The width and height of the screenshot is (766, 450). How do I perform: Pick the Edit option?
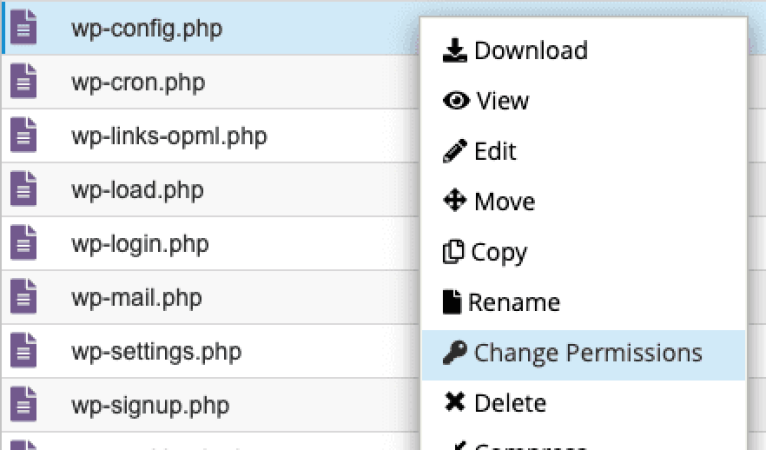[x=583, y=151]
